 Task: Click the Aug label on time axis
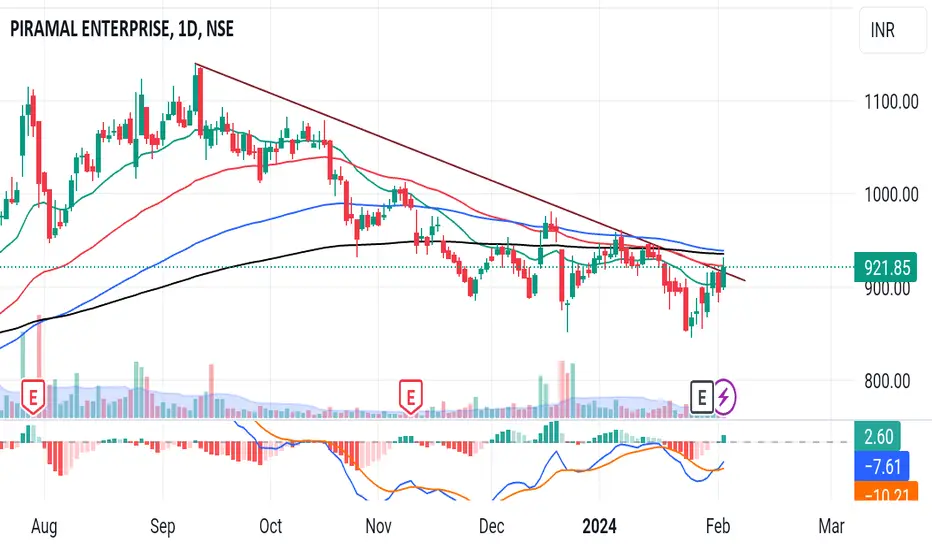click(x=44, y=526)
